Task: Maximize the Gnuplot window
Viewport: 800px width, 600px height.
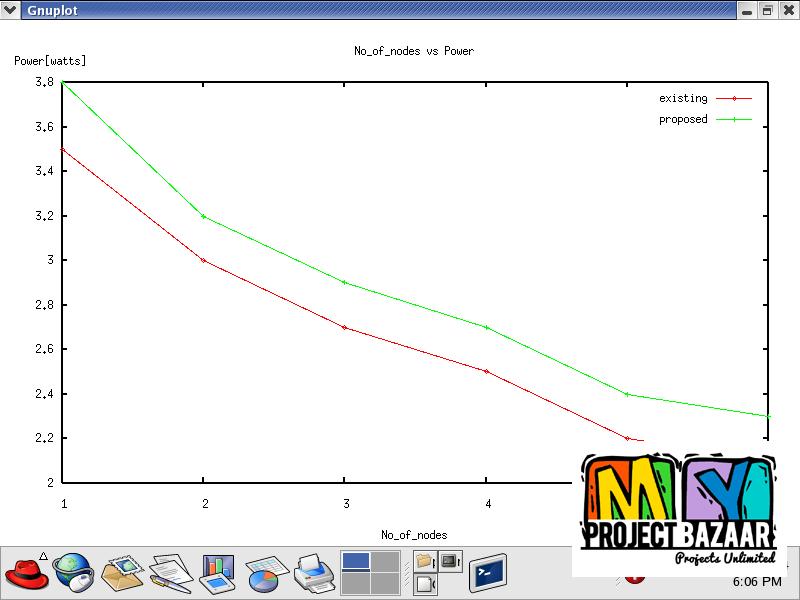Action: pos(767,10)
